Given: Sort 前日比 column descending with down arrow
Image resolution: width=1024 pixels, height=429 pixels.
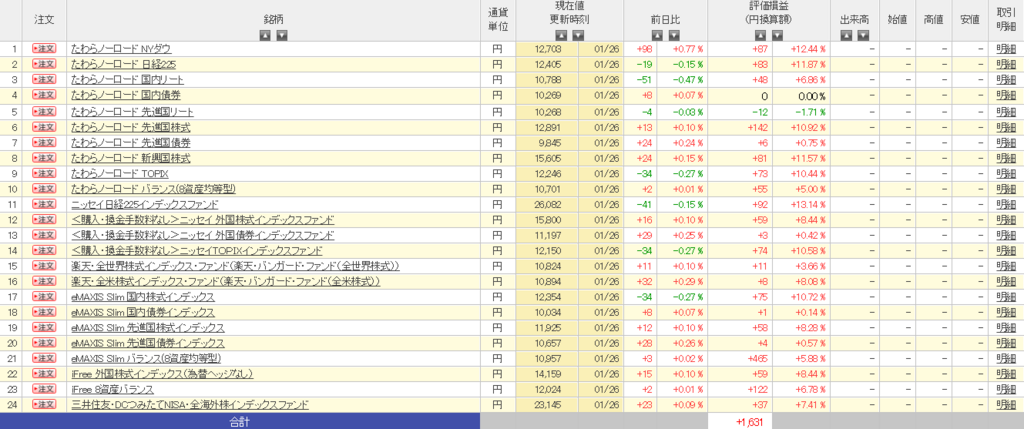Looking at the screenshot, I should pos(674,35).
